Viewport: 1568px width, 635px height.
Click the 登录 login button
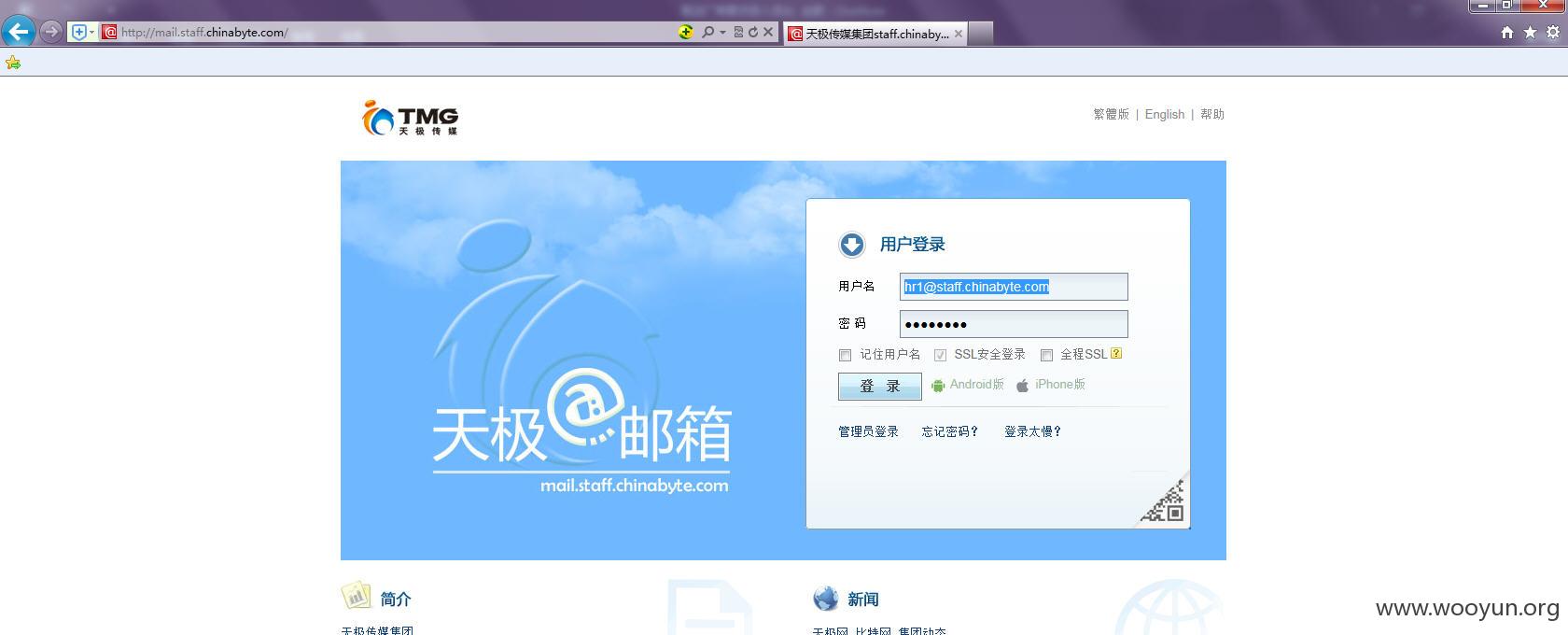(x=879, y=387)
